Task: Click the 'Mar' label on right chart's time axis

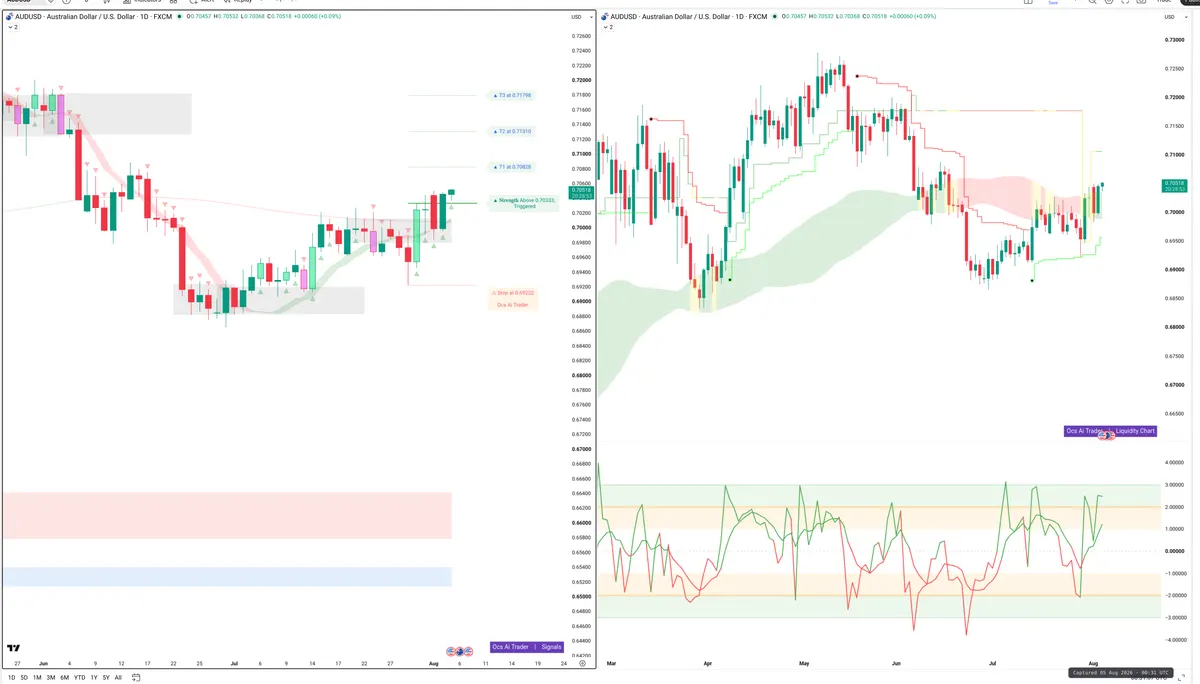Action: point(611,663)
